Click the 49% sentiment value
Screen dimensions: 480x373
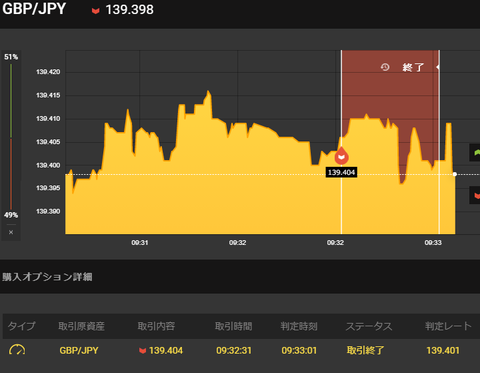(x=11, y=215)
